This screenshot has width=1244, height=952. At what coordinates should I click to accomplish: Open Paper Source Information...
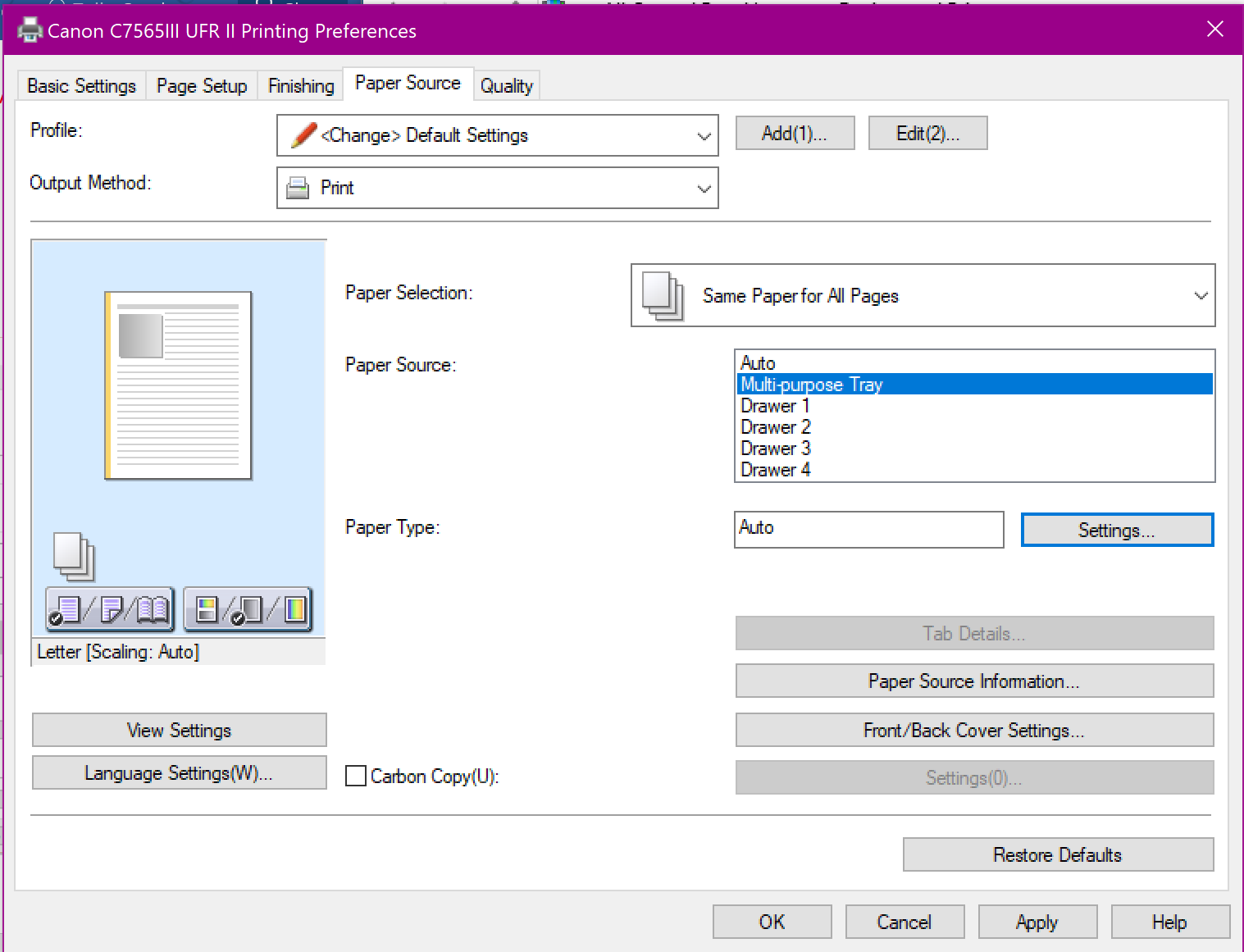pyautogui.click(x=974, y=681)
